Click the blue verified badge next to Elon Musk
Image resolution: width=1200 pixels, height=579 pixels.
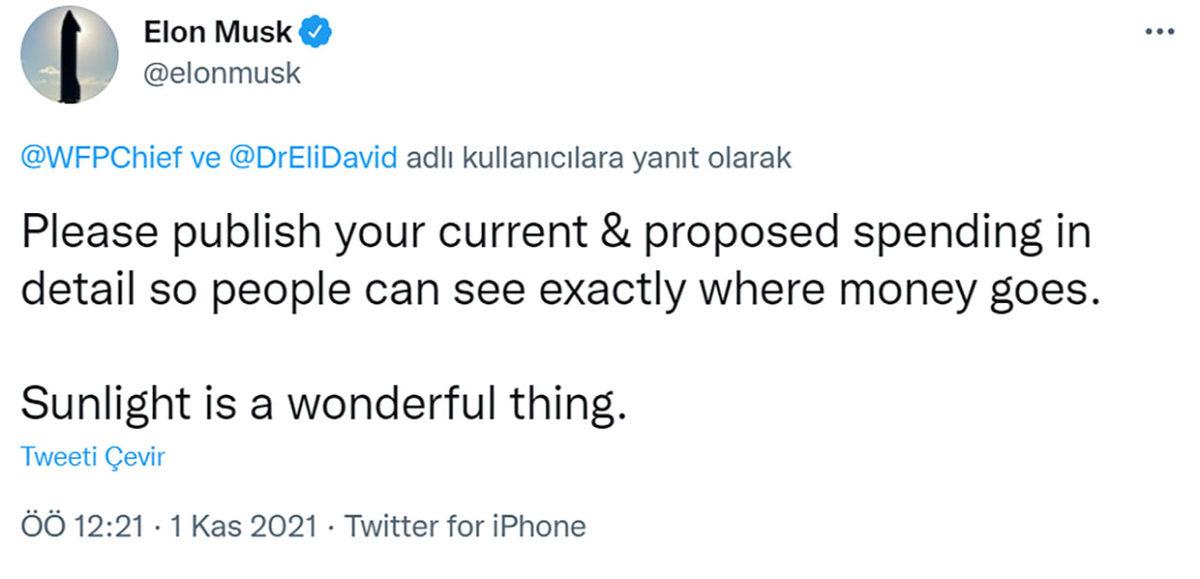tap(315, 31)
